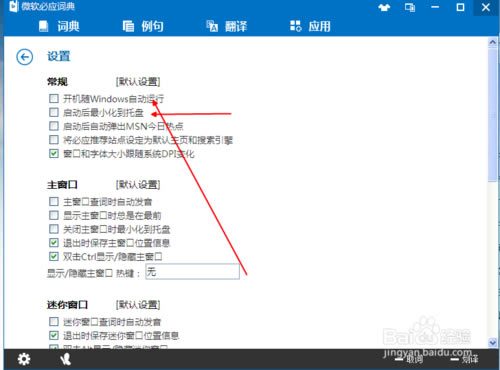Toggle 取词 button in bottom bar
The image size is (500, 370).
click(x=409, y=359)
